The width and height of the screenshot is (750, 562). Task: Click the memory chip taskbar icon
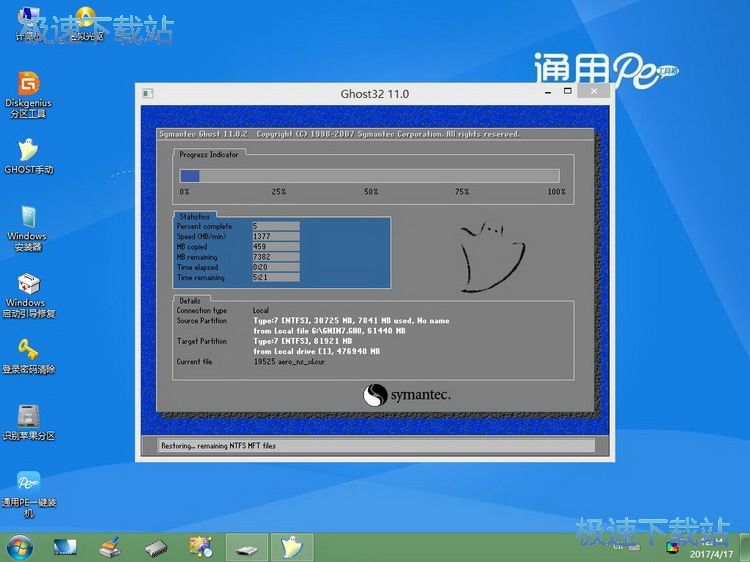(x=156, y=548)
